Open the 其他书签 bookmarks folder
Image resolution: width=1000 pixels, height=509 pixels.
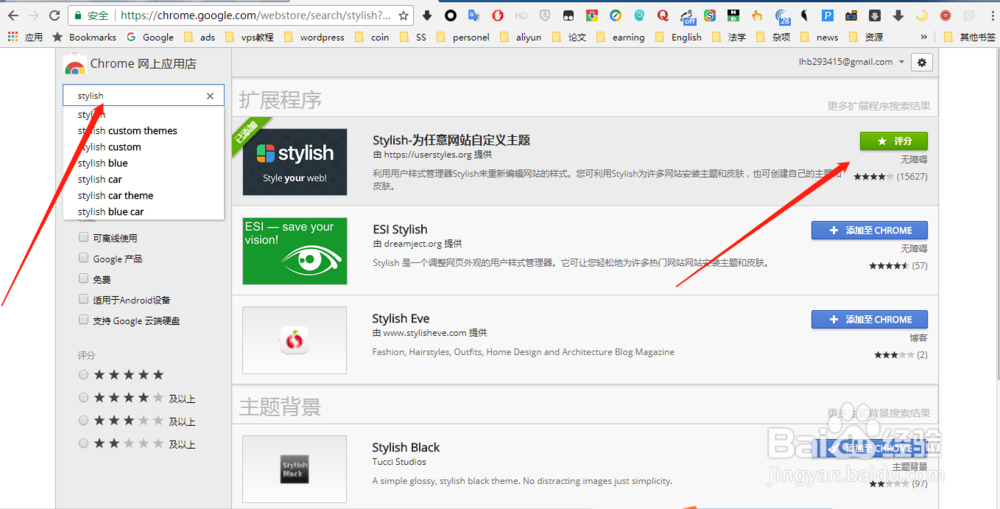pos(969,37)
